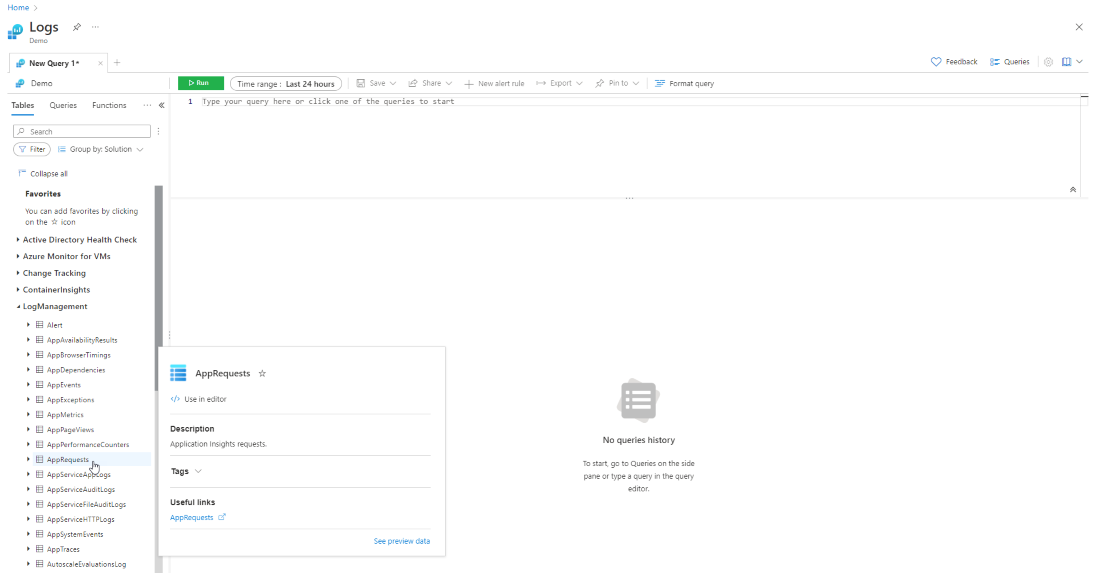Favorite AppRequests with the star icon
The image size is (1100, 573).
[262, 374]
